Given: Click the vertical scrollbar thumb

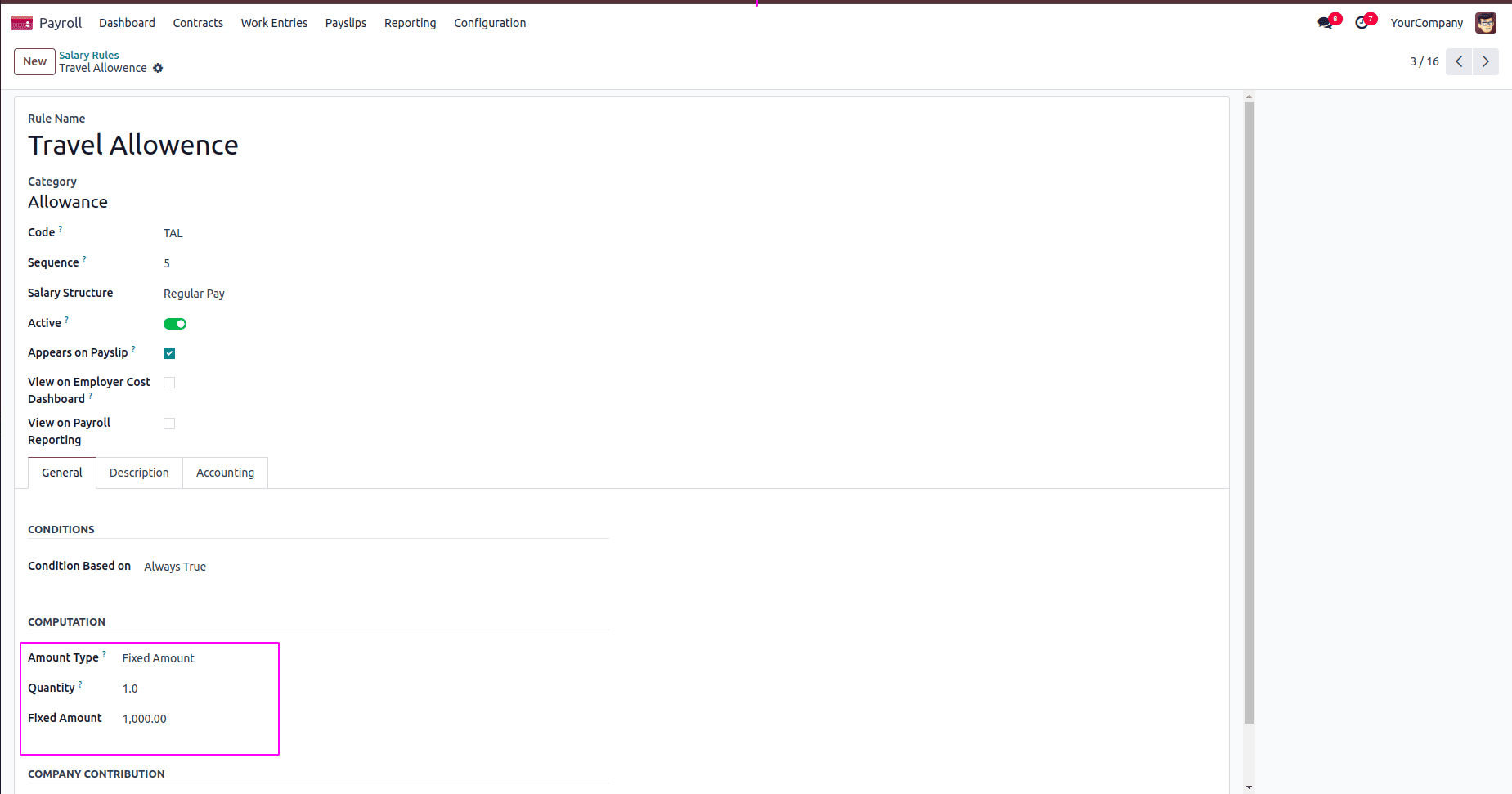Looking at the screenshot, I should 1249,413.
